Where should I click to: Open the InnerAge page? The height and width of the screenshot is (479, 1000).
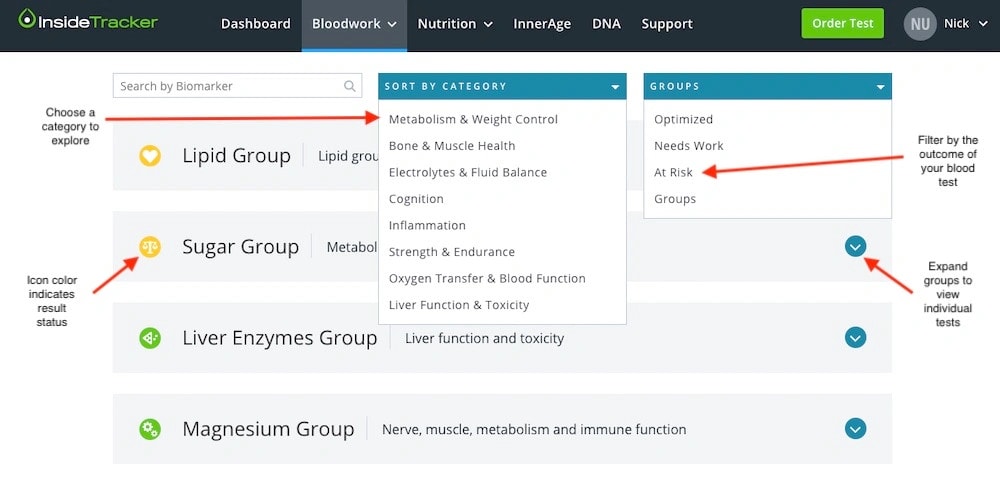tap(542, 24)
